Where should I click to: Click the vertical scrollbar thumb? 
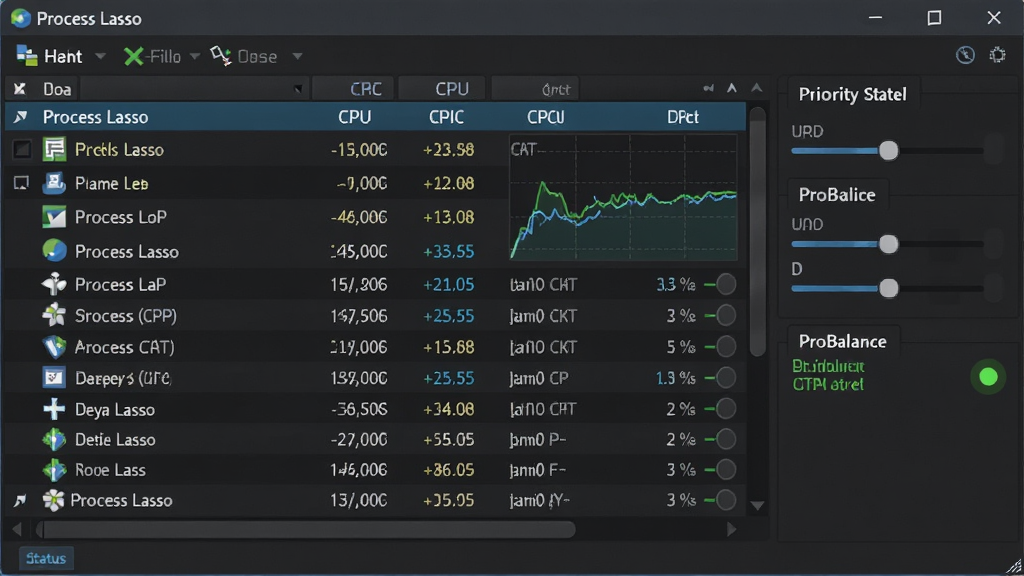point(758,233)
